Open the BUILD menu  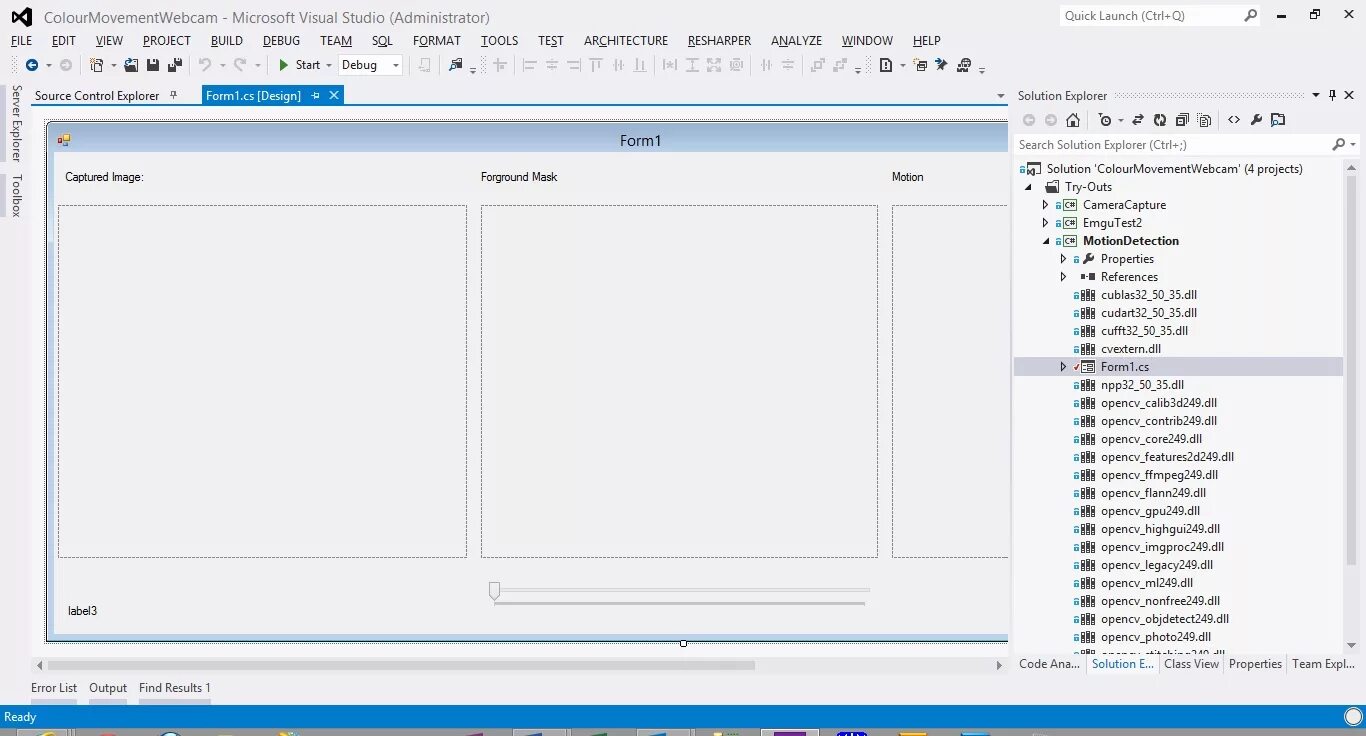[x=227, y=41]
